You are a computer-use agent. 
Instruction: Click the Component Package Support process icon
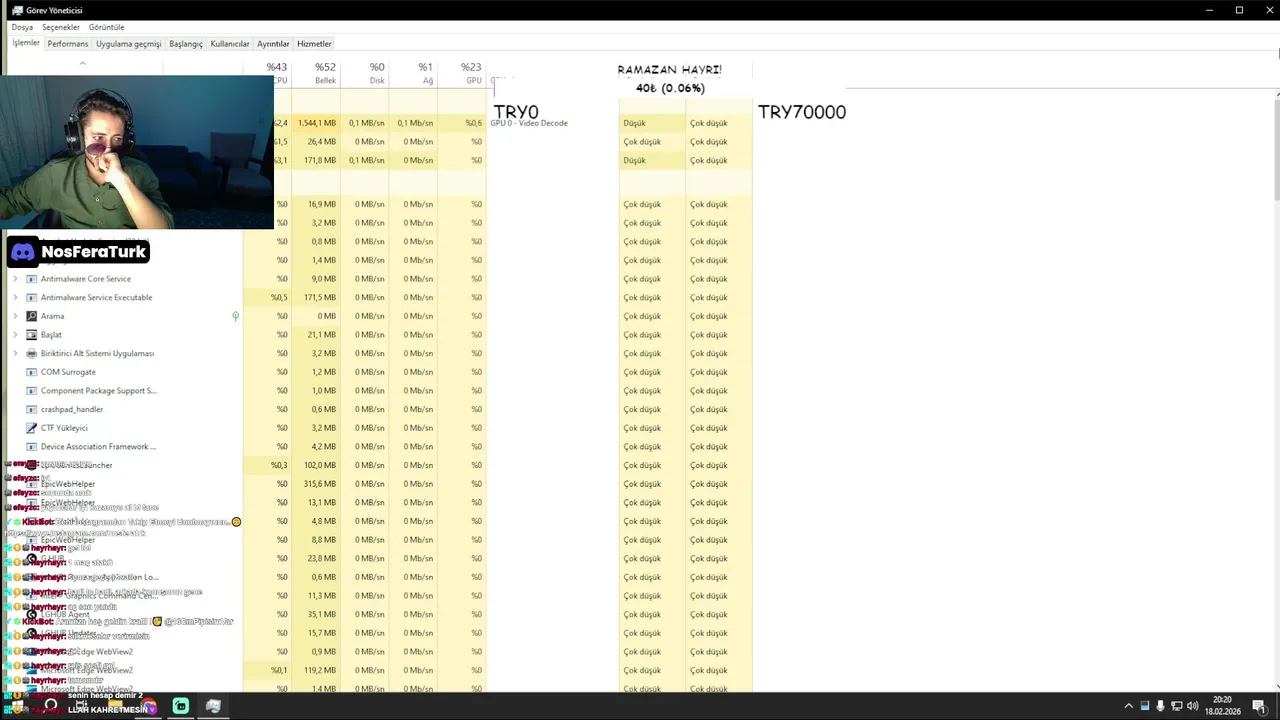[x=31, y=391]
